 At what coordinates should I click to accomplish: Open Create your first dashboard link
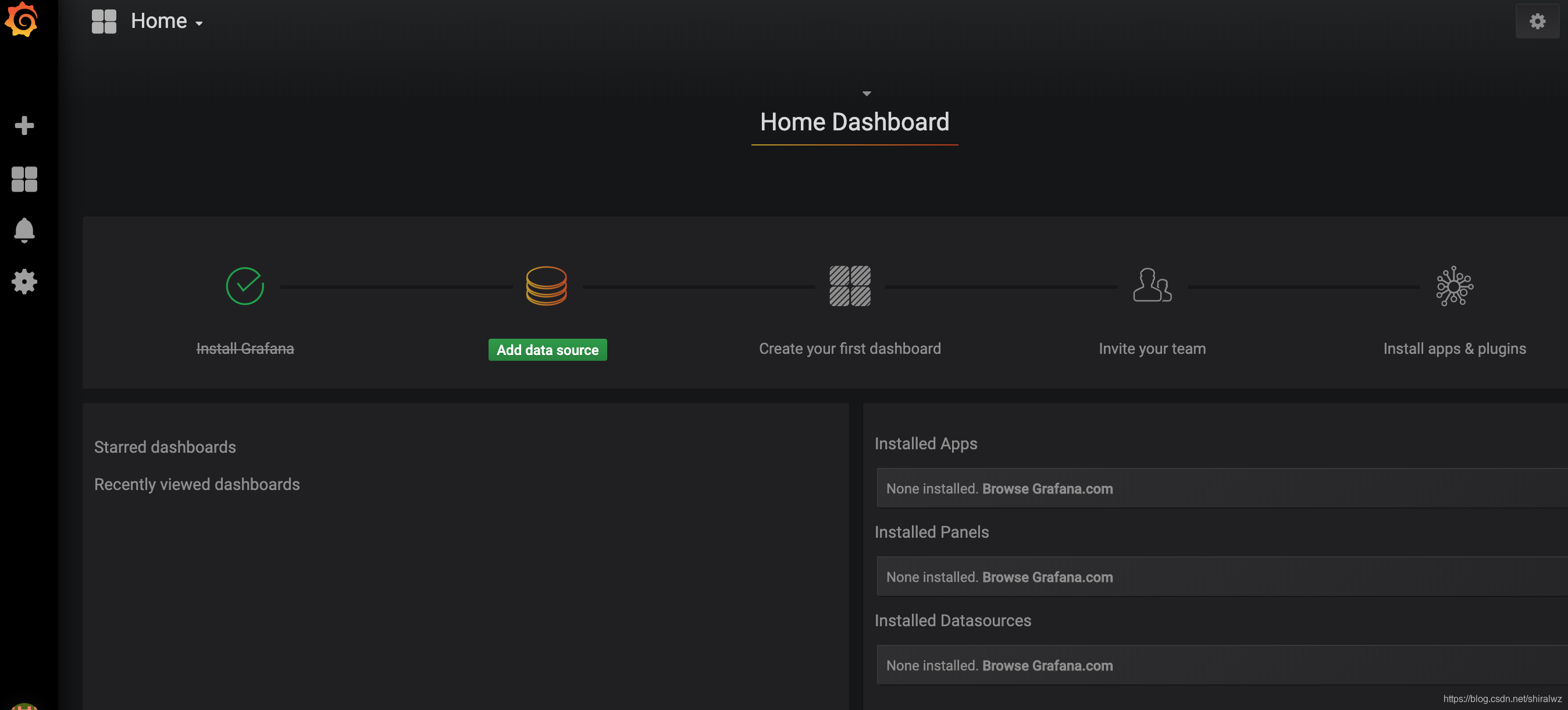pyautogui.click(x=850, y=349)
